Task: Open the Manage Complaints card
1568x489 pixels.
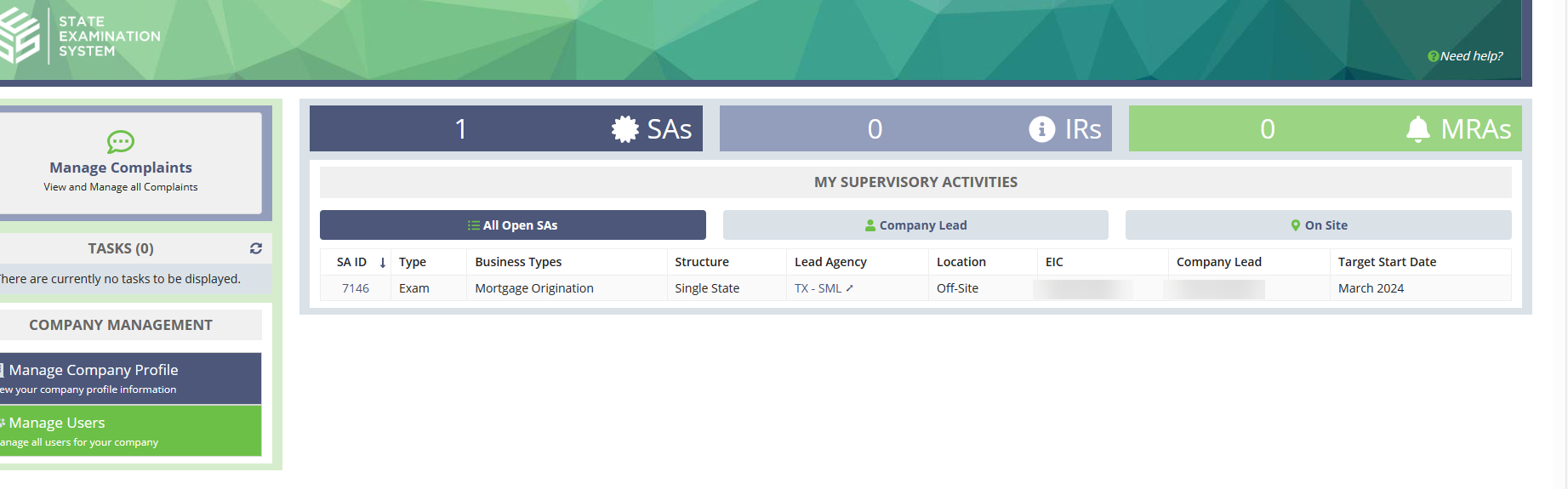Action: tap(121, 168)
